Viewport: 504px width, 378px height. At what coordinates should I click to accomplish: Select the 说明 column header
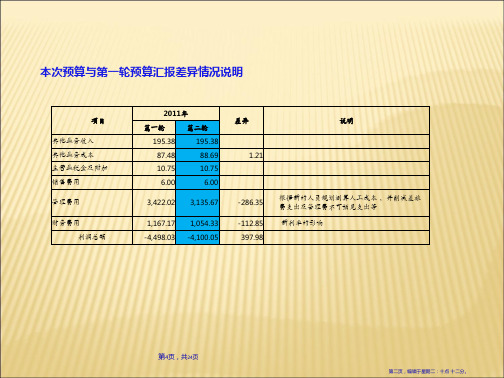(x=346, y=121)
